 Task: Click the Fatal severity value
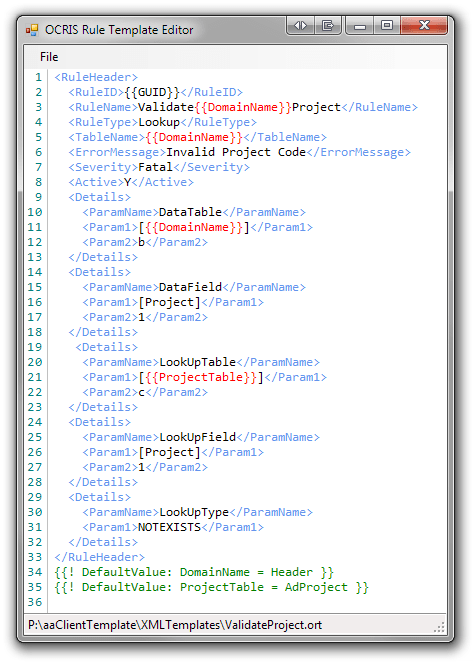[x=155, y=167]
